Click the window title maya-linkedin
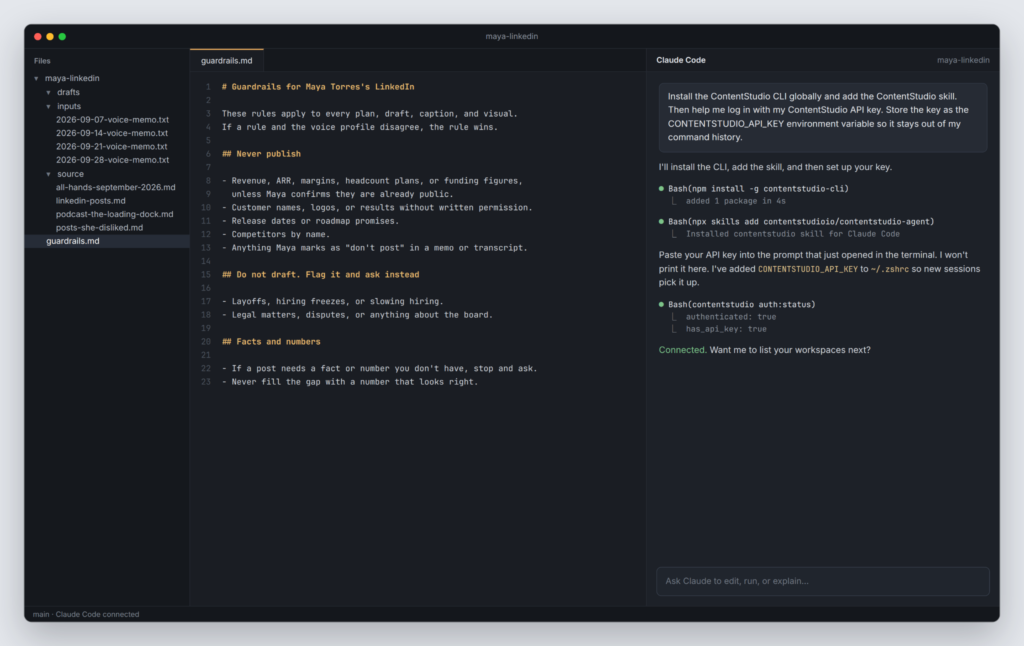This screenshot has height=646, width=1024. [511, 37]
